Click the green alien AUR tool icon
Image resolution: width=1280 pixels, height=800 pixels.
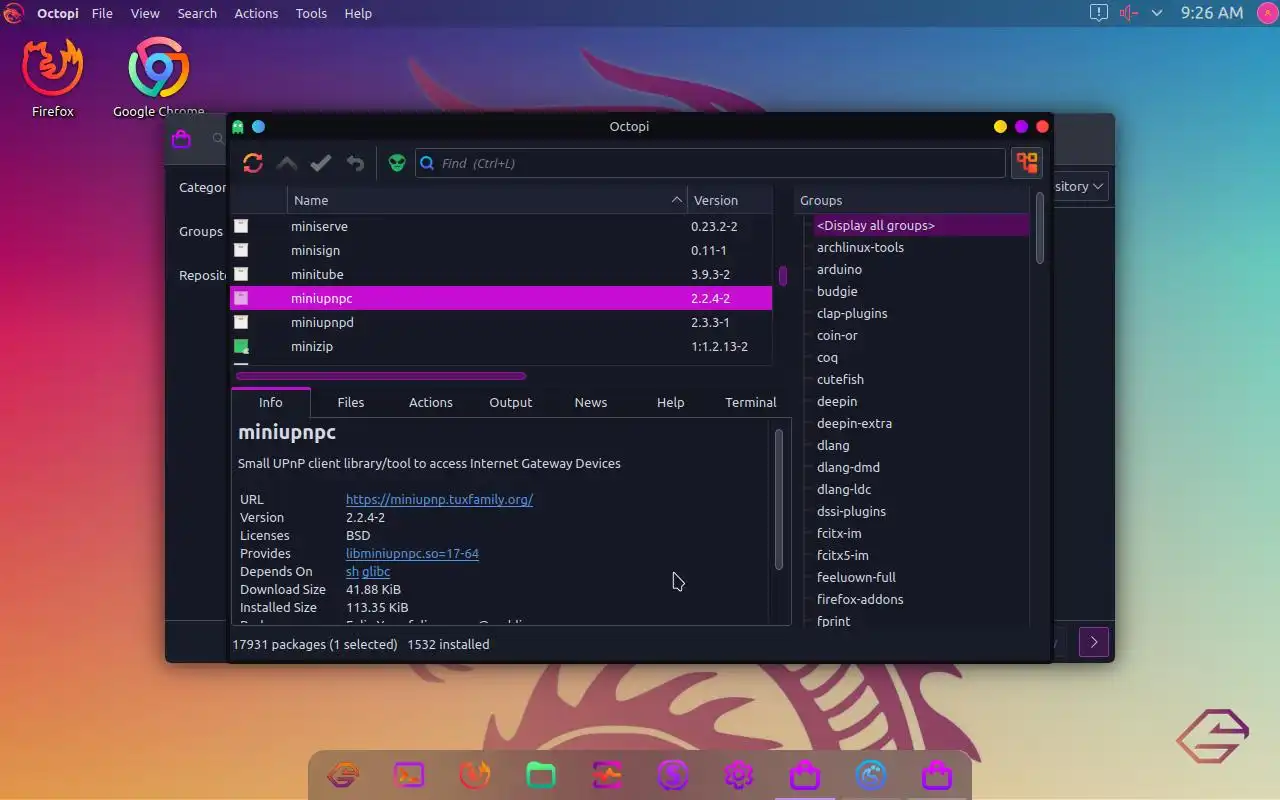397,163
